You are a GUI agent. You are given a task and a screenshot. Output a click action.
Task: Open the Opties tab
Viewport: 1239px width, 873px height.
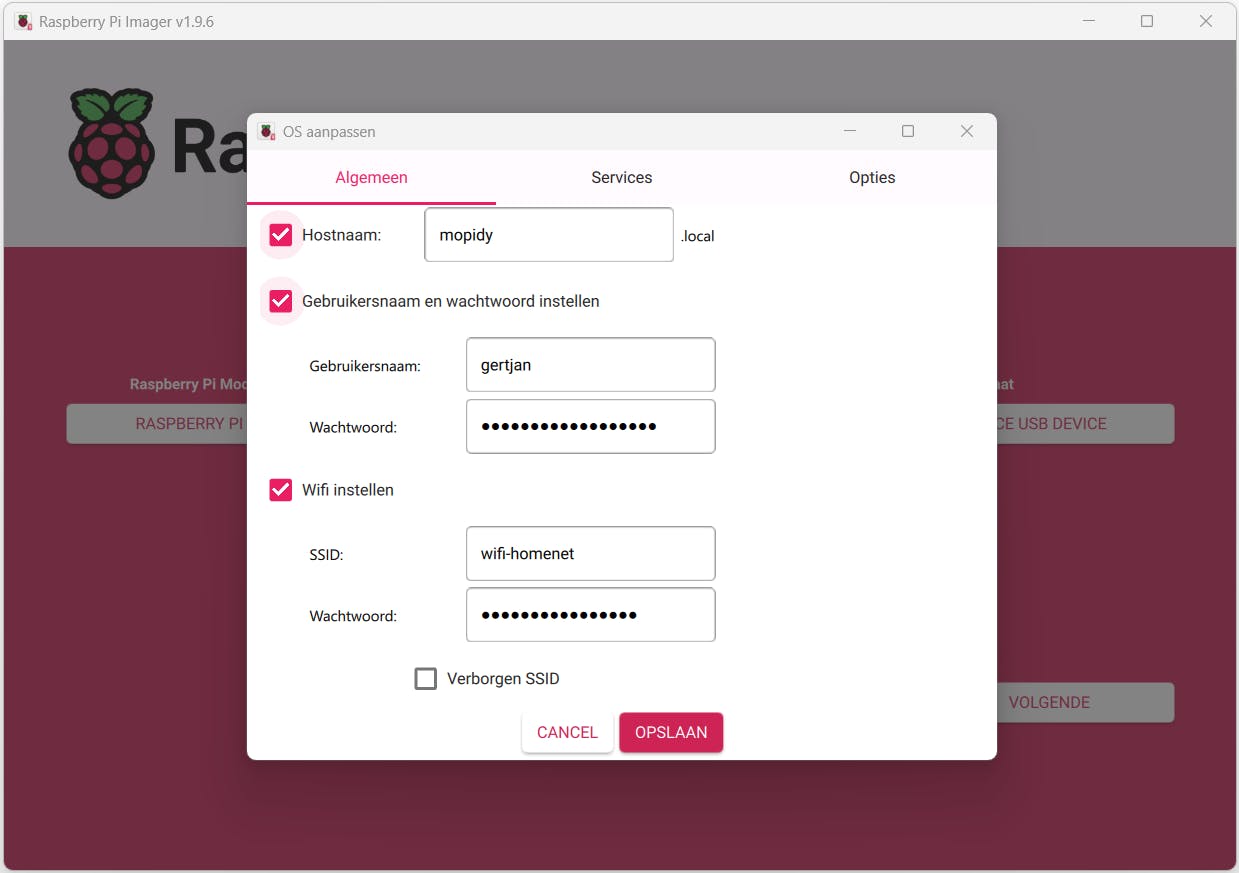(872, 178)
